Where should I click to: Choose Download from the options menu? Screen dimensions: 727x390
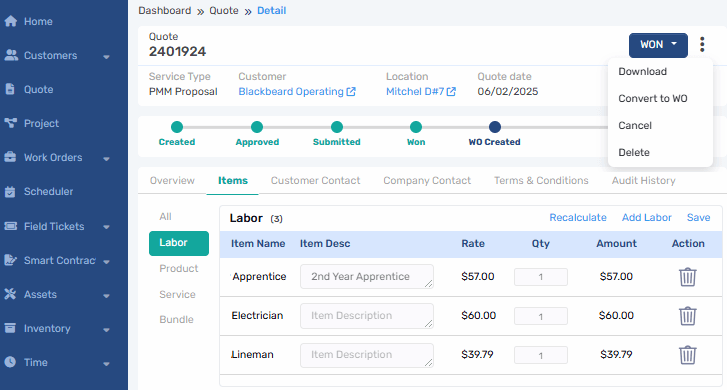pos(642,71)
